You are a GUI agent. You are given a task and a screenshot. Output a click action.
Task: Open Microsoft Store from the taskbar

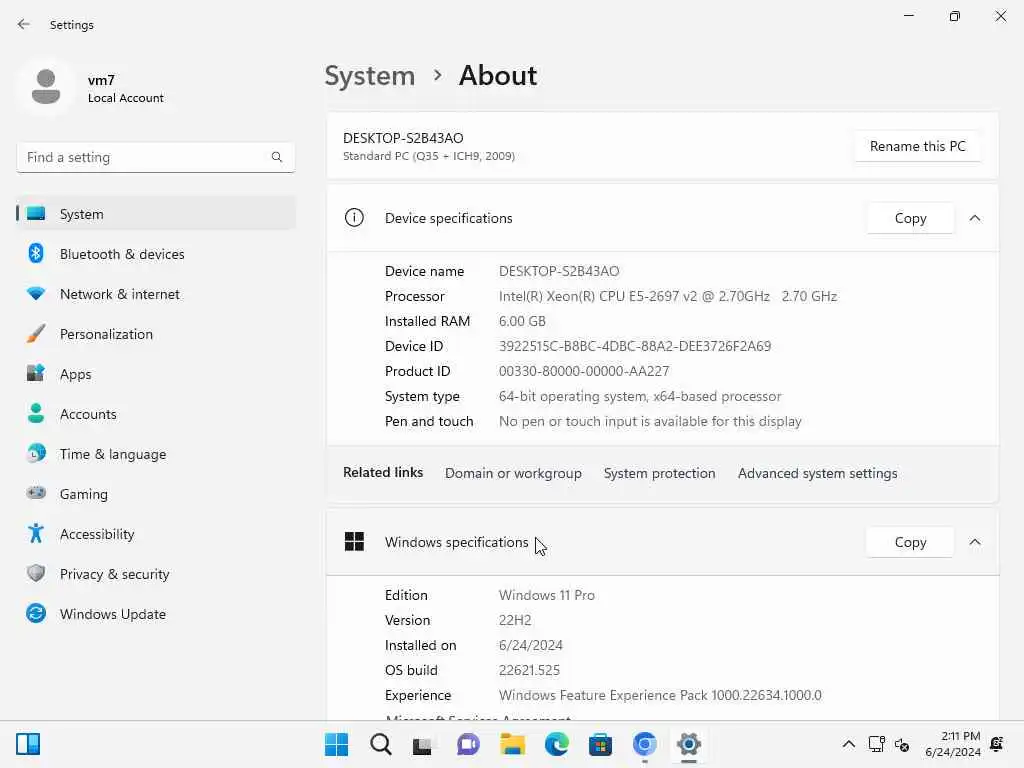coord(600,744)
